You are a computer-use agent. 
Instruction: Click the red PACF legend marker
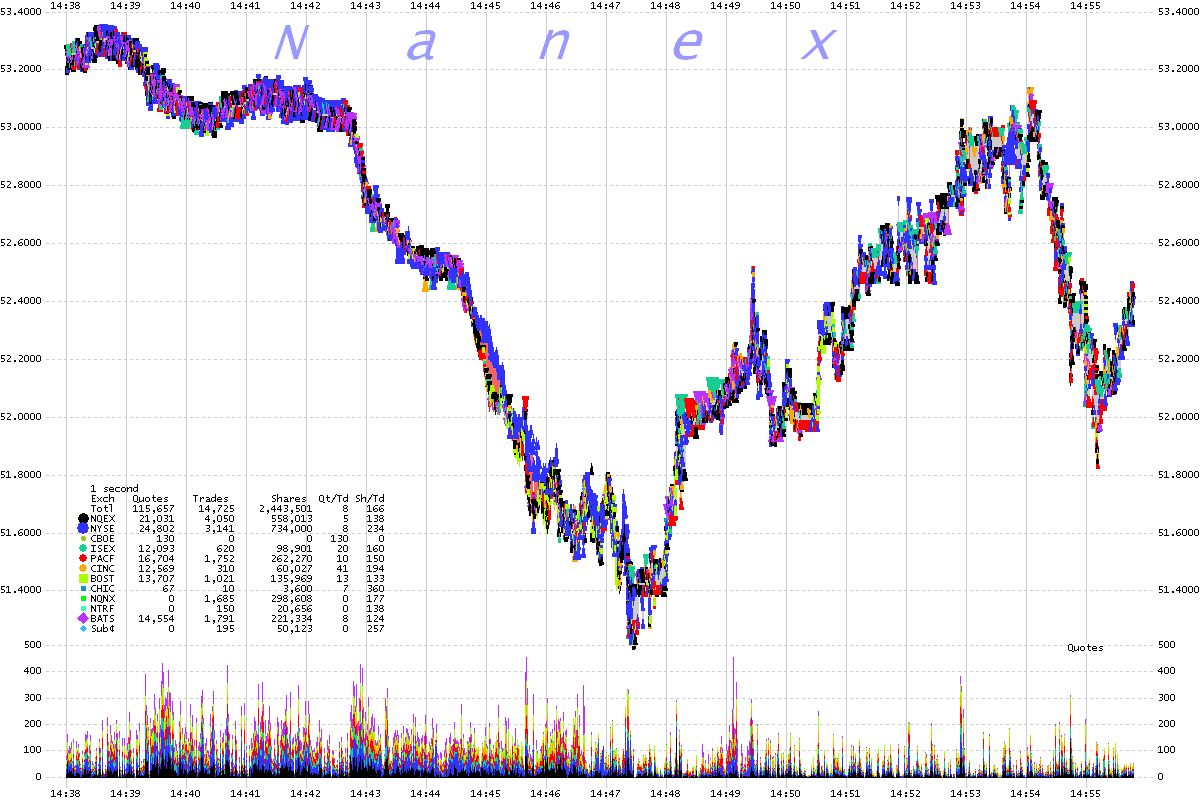pyautogui.click(x=82, y=558)
